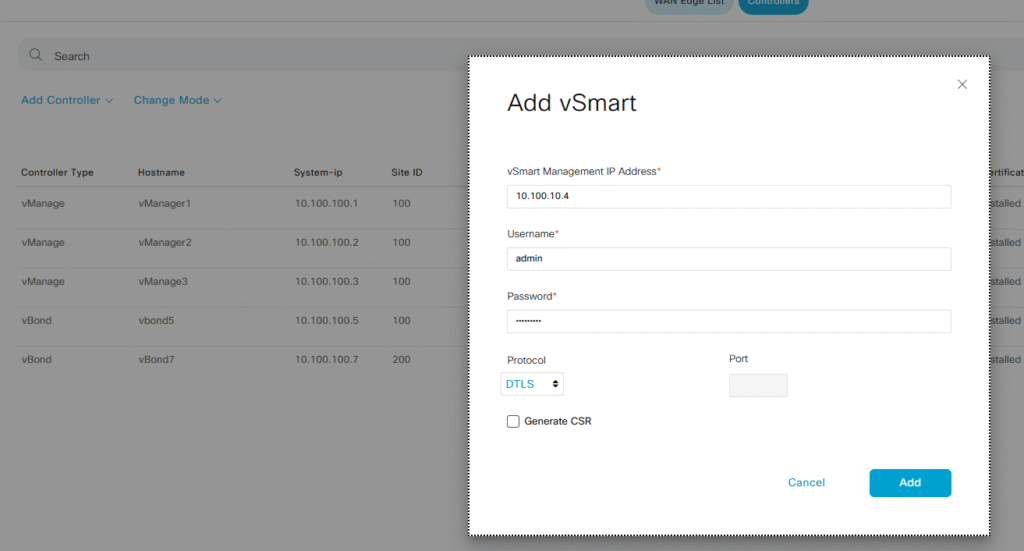Close the Add vSmart dialog
The height and width of the screenshot is (551, 1024).
[962, 85]
